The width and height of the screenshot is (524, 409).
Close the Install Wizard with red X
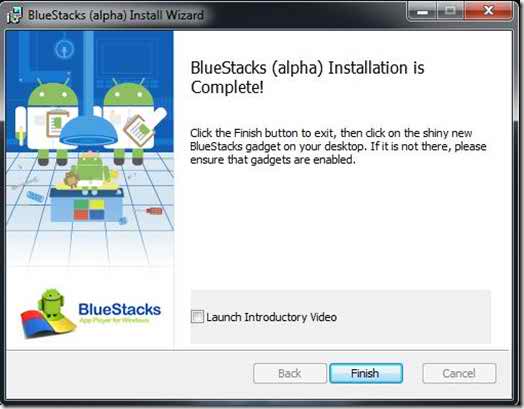pyautogui.click(x=488, y=12)
